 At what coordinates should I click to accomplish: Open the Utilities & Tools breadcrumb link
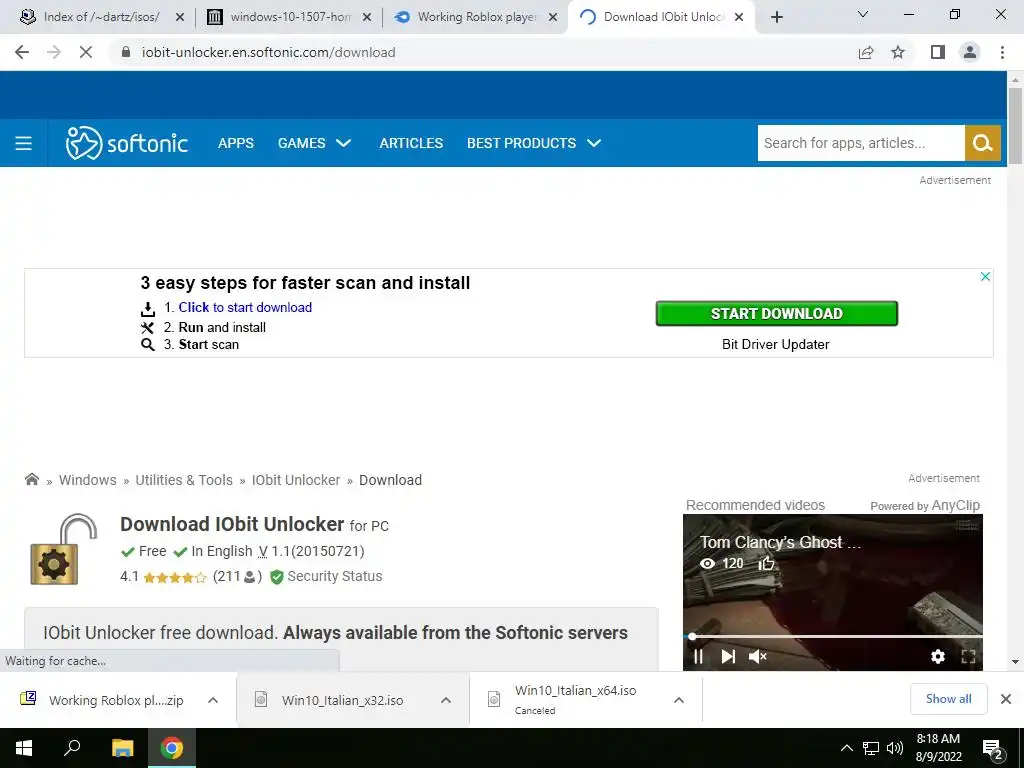[x=184, y=480]
